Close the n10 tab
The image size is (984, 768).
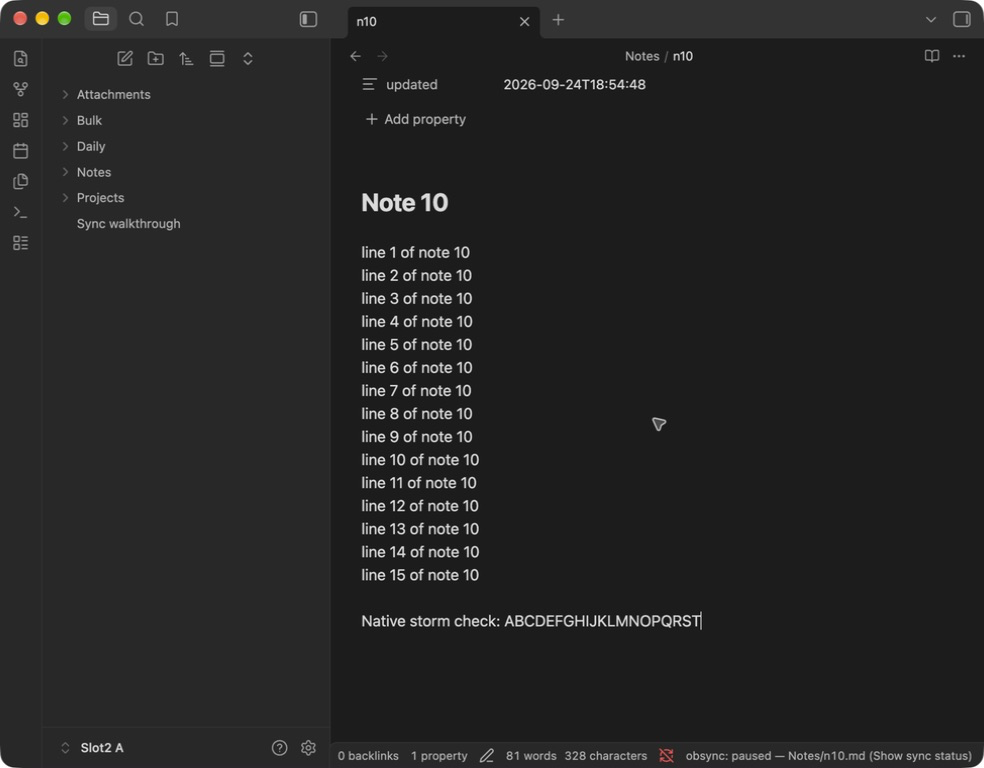point(525,21)
